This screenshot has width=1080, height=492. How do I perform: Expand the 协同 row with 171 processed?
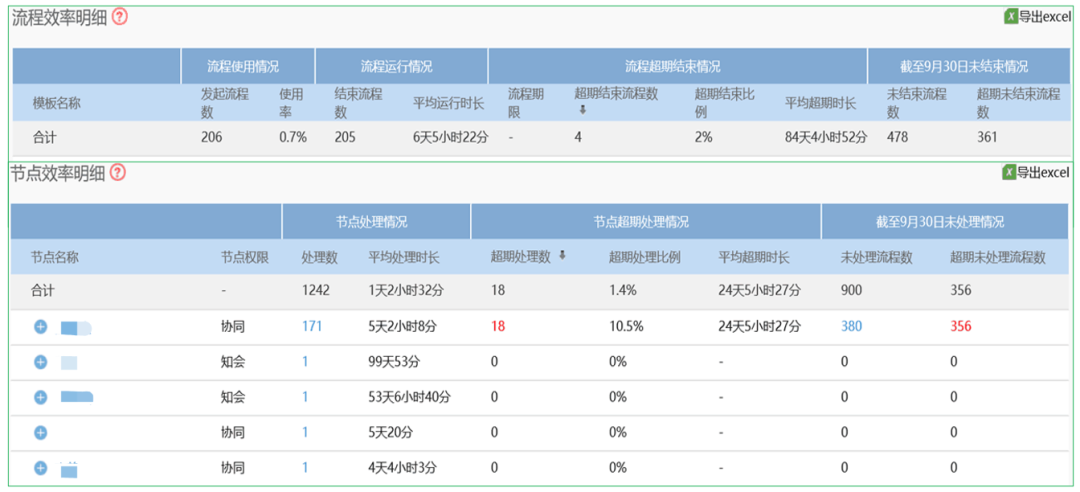tap(41, 327)
